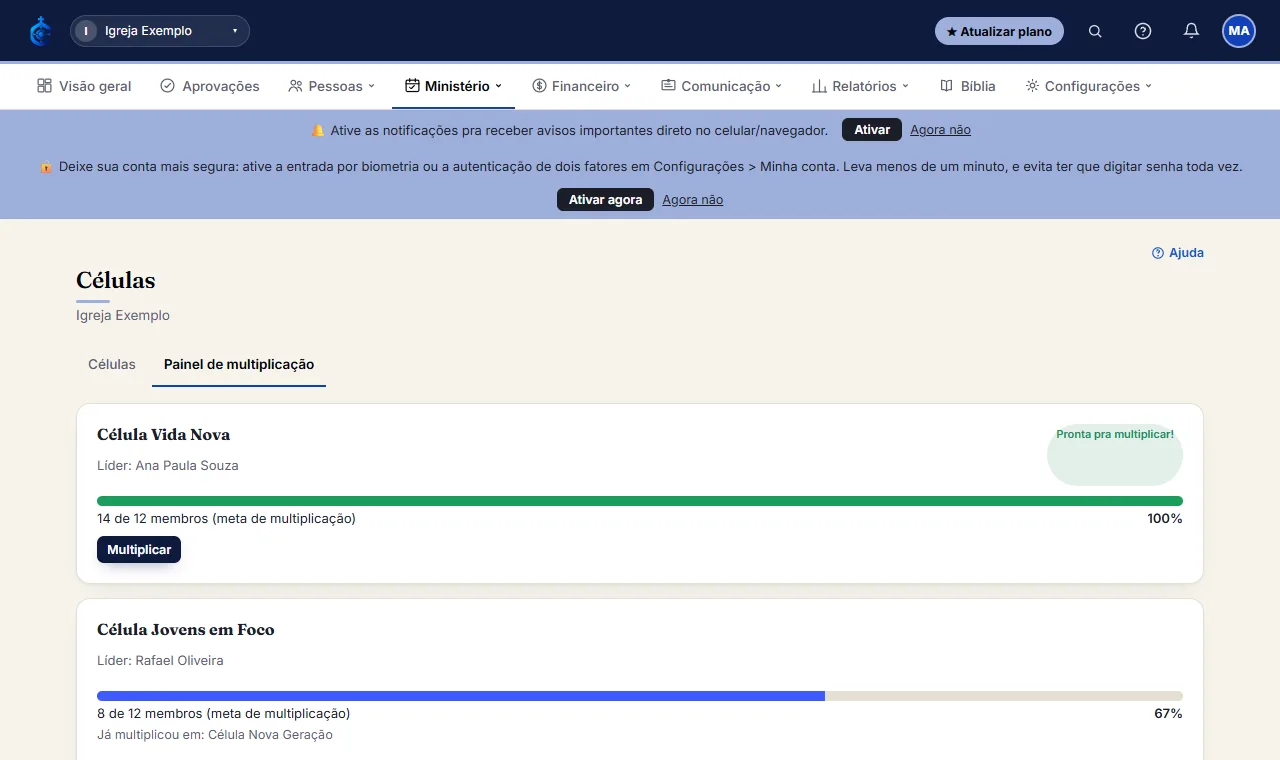Click Célula Vida Nova progress bar
The image size is (1280, 760).
640,501
